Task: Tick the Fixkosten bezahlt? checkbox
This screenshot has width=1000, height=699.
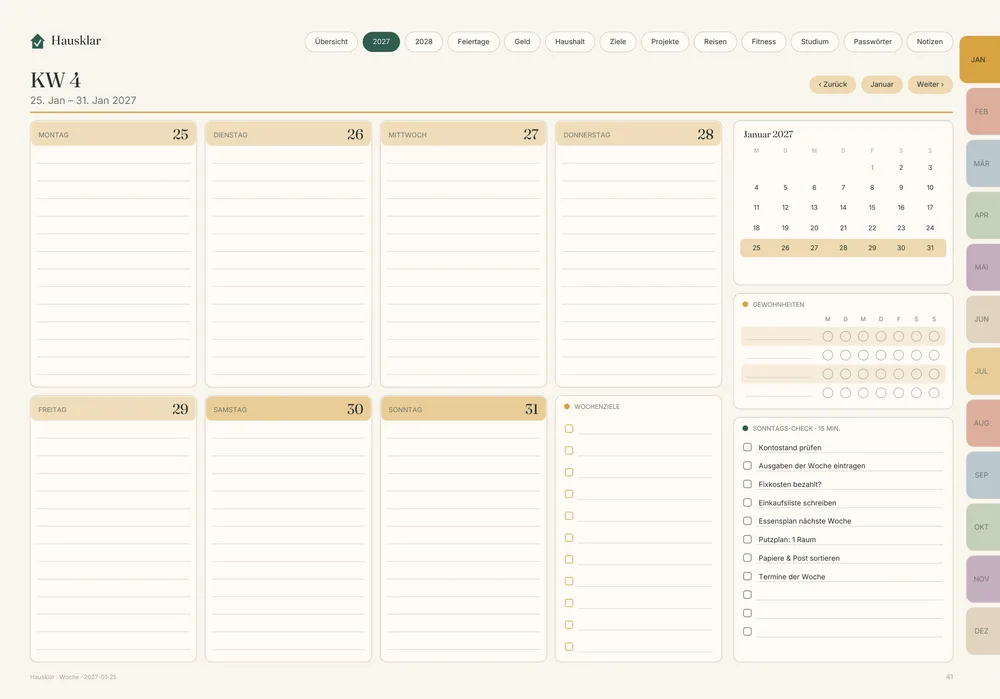Action: tap(747, 484)
